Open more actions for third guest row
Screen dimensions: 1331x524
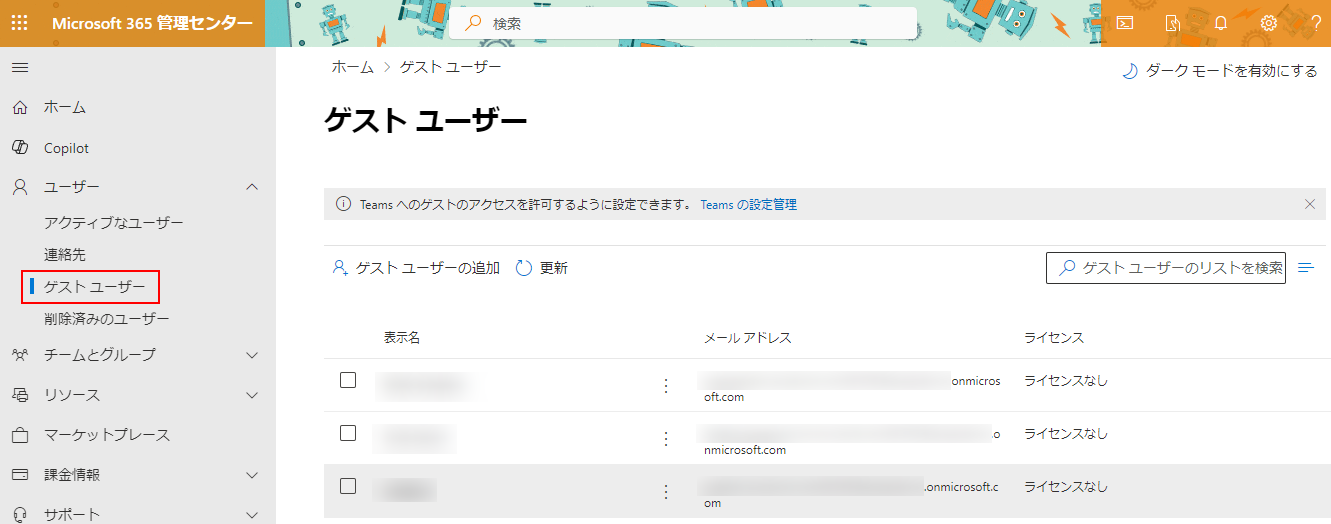[x=666, y=491]
